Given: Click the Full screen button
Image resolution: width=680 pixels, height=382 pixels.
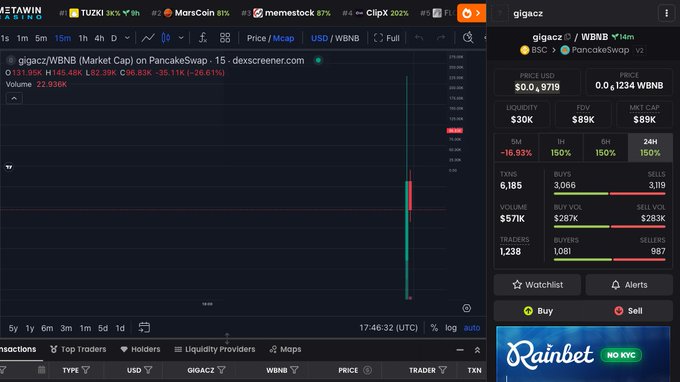Looking at the screenshot, I should click(386, 38).
